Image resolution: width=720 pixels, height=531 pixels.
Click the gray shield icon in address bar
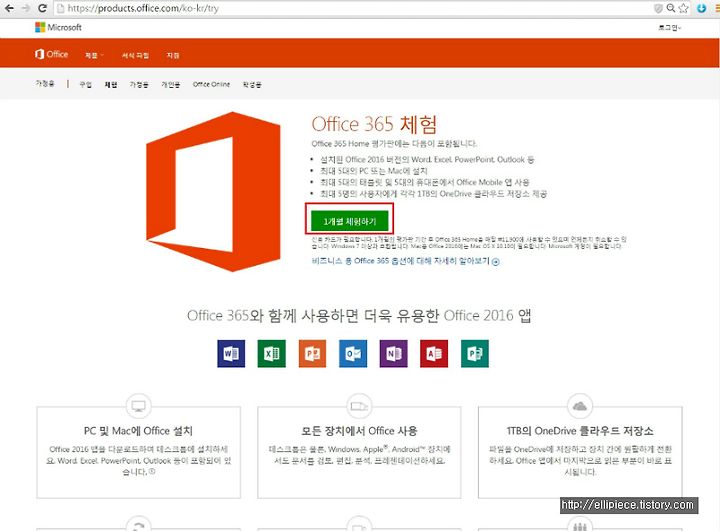[x=659, y=8]
